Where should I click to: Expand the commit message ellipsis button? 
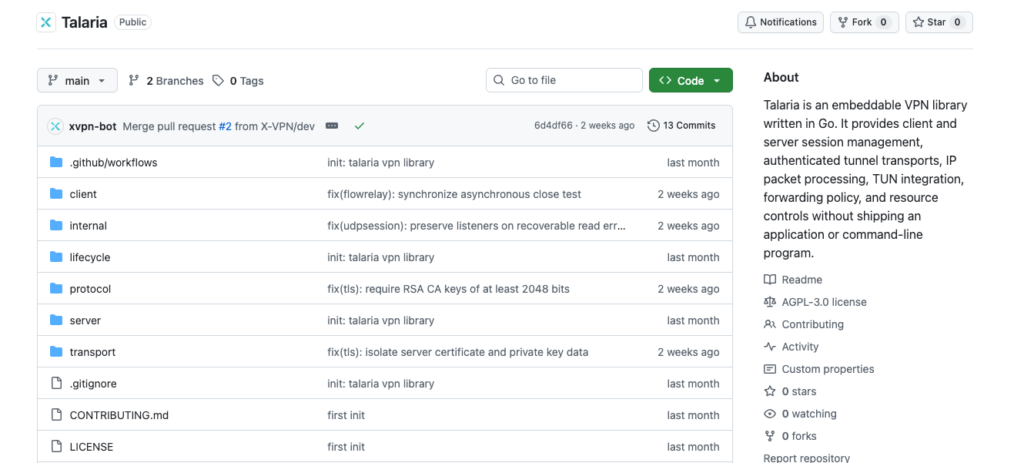[x=332, y=125]
